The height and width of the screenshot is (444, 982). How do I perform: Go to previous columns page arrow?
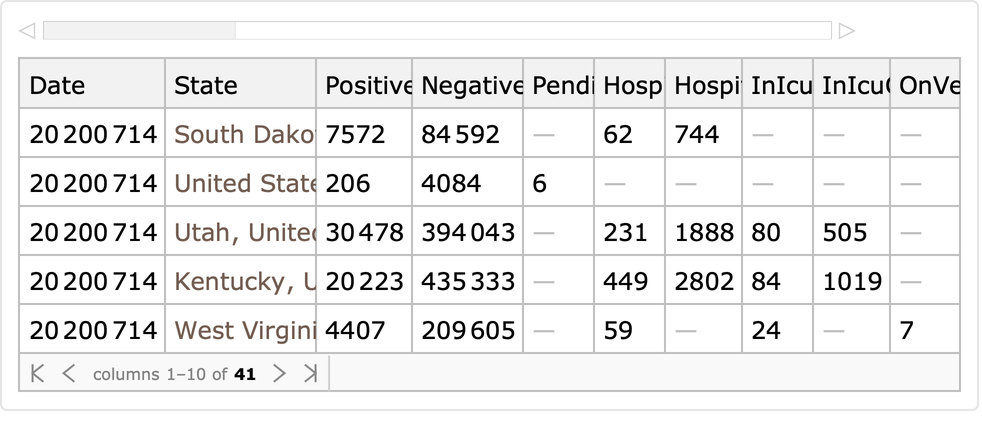click(68, 374)
